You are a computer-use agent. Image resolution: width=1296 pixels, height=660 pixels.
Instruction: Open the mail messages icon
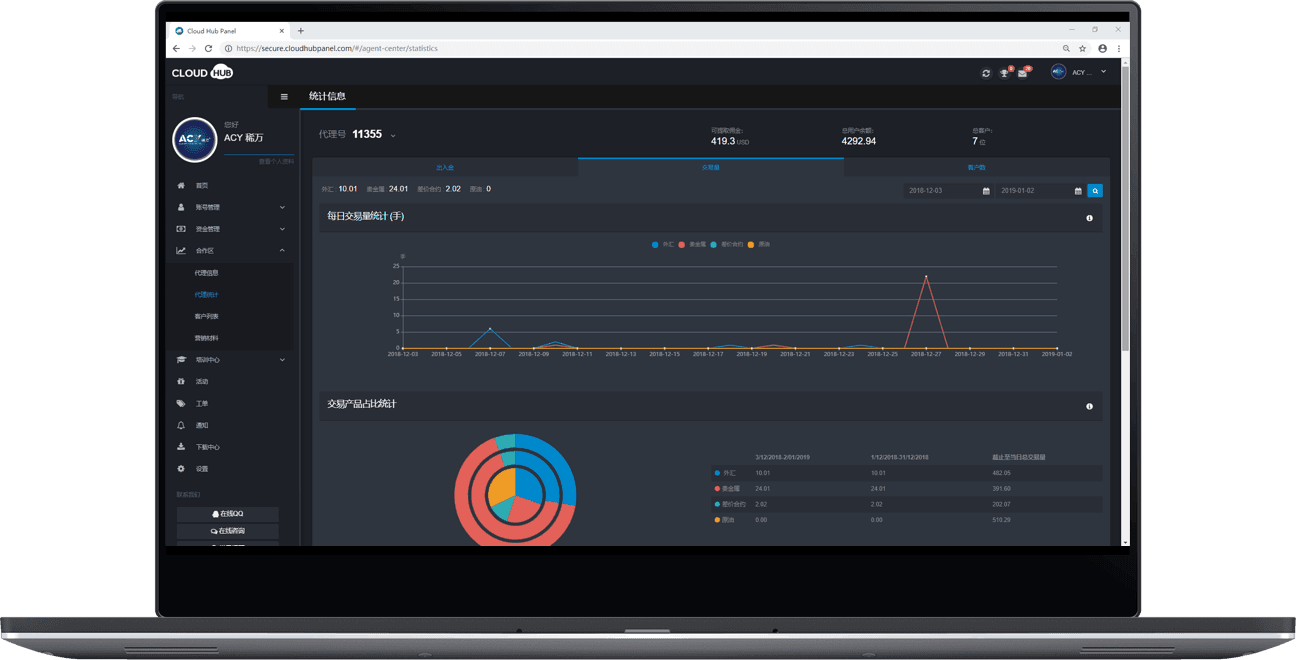1022,73
